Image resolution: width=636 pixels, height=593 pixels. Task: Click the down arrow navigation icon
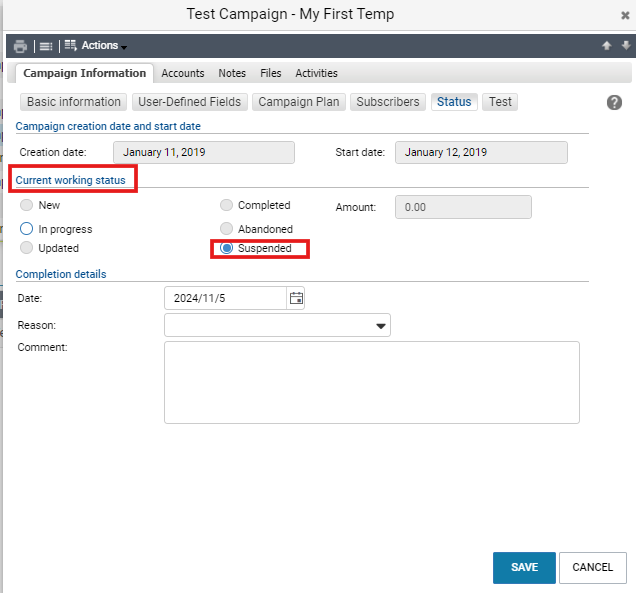point(626,45)
